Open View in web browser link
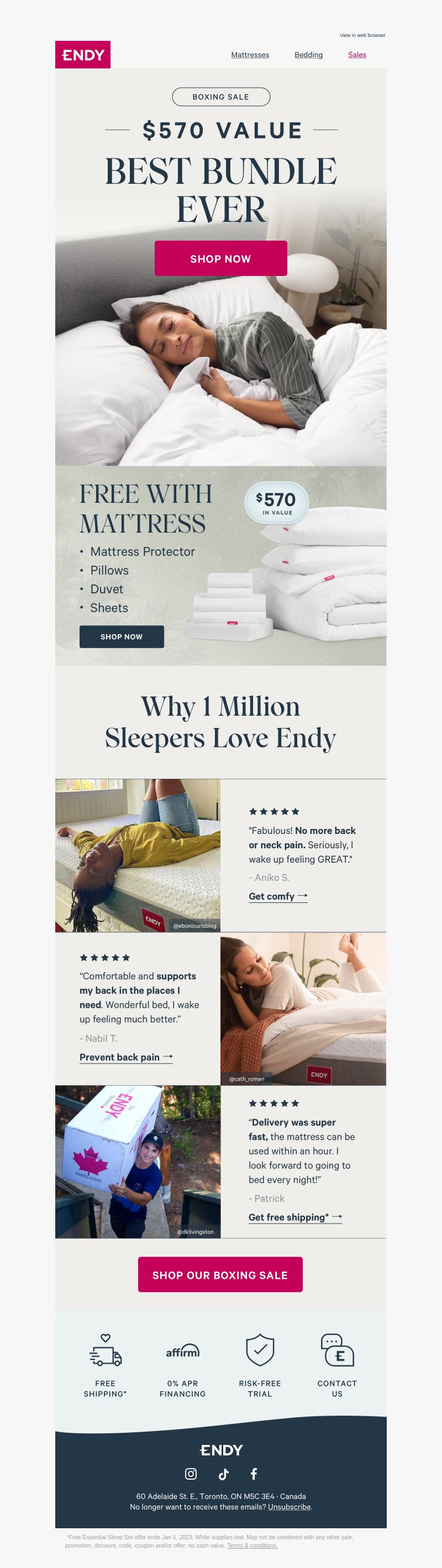 (362, 35)
